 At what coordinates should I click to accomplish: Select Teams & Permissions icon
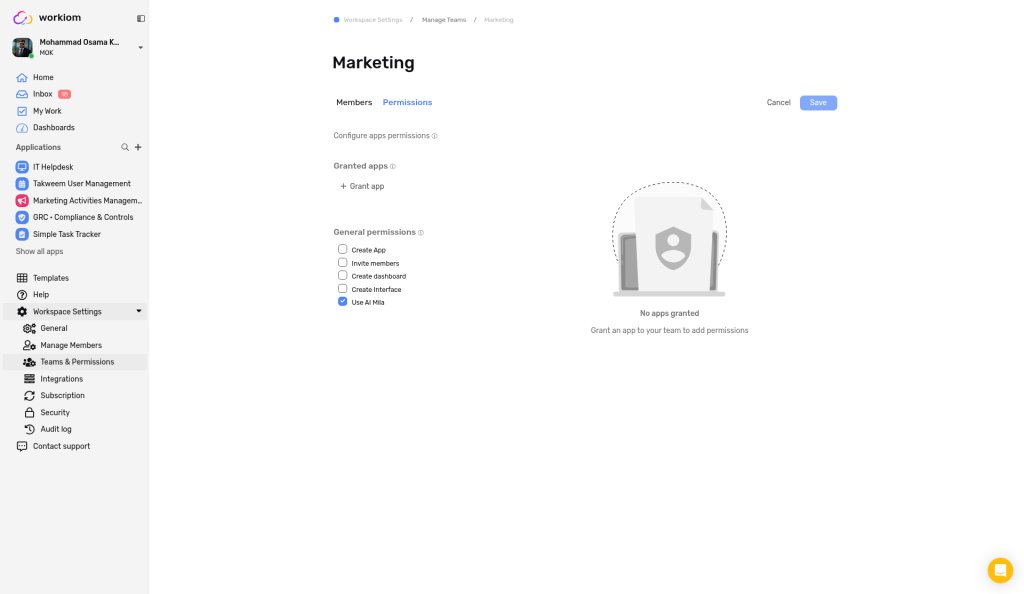coord(29,362)
